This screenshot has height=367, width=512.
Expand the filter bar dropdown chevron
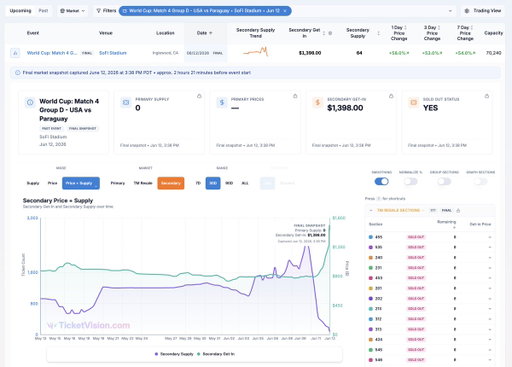coord(450,11)
